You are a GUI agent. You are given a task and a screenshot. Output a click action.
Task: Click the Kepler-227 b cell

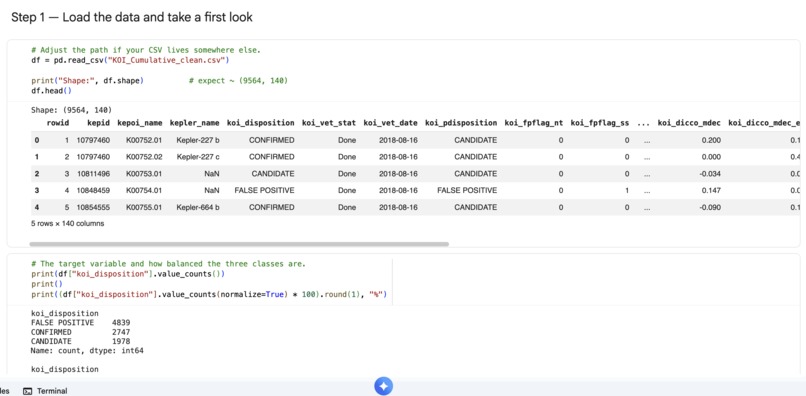click(x=198, y=140)
